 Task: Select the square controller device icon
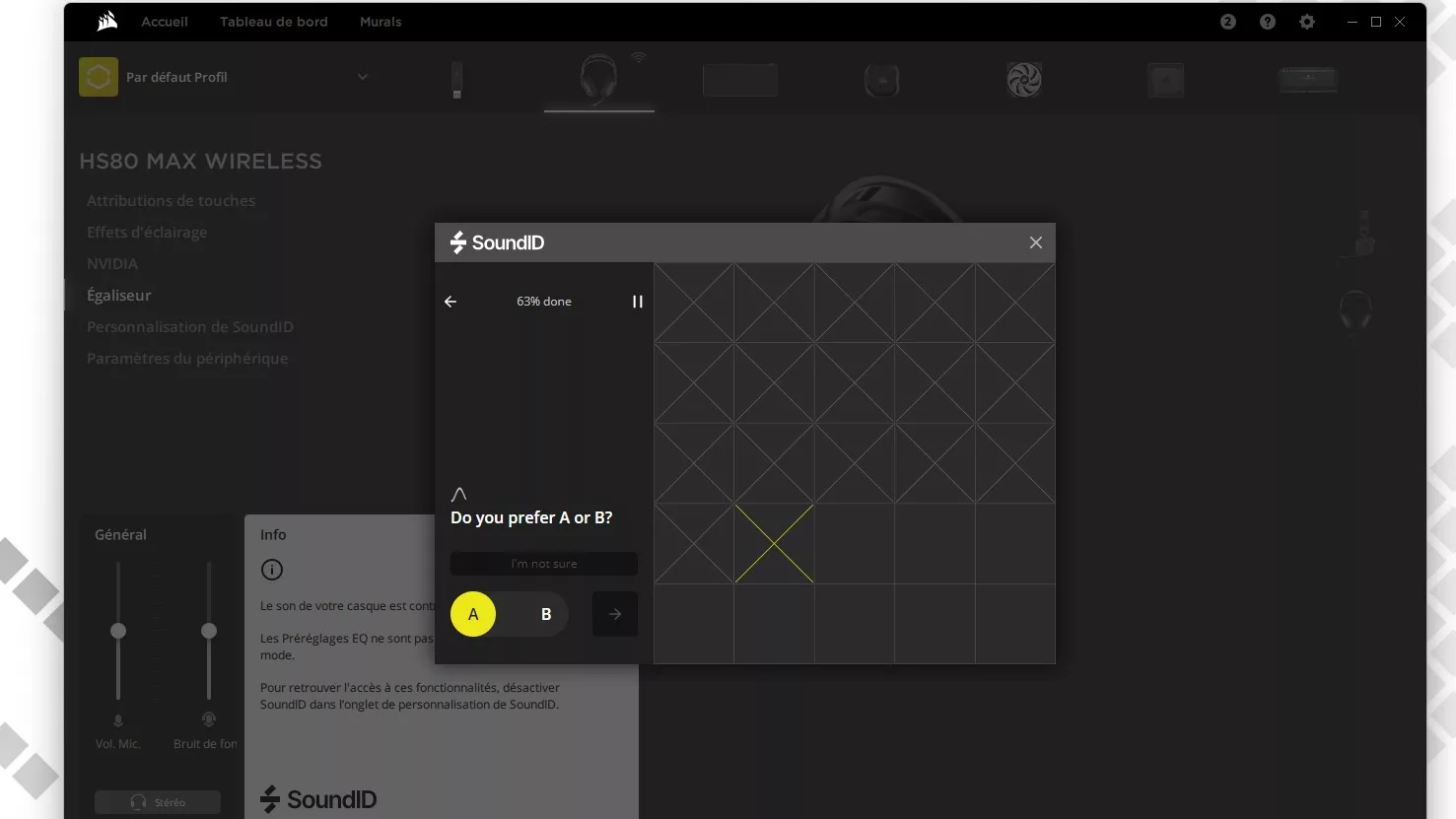(1165, 80)
